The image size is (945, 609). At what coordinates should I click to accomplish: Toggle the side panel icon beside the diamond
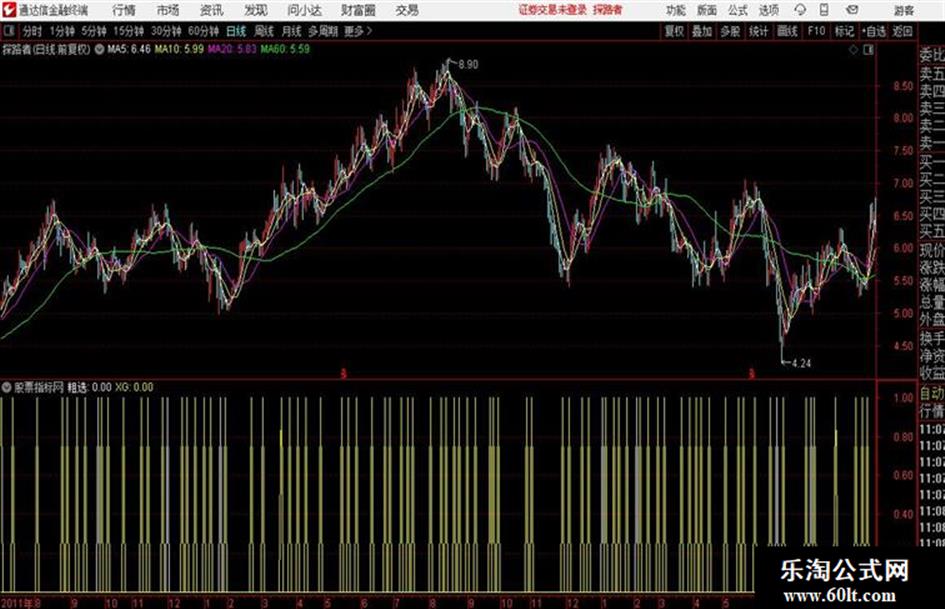(868, 50)
